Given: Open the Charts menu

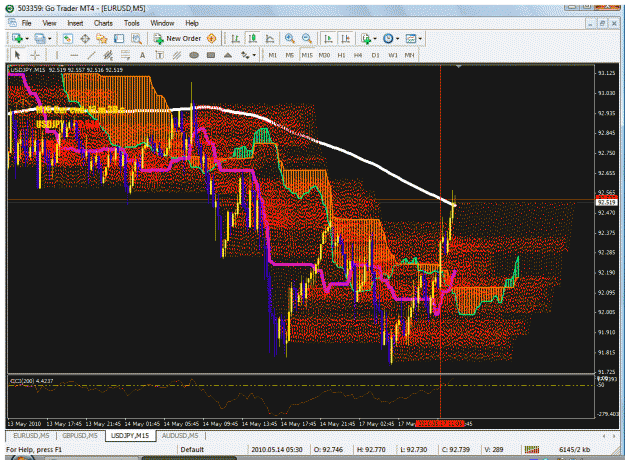Looking at the screenshot, I should [103, 23].
